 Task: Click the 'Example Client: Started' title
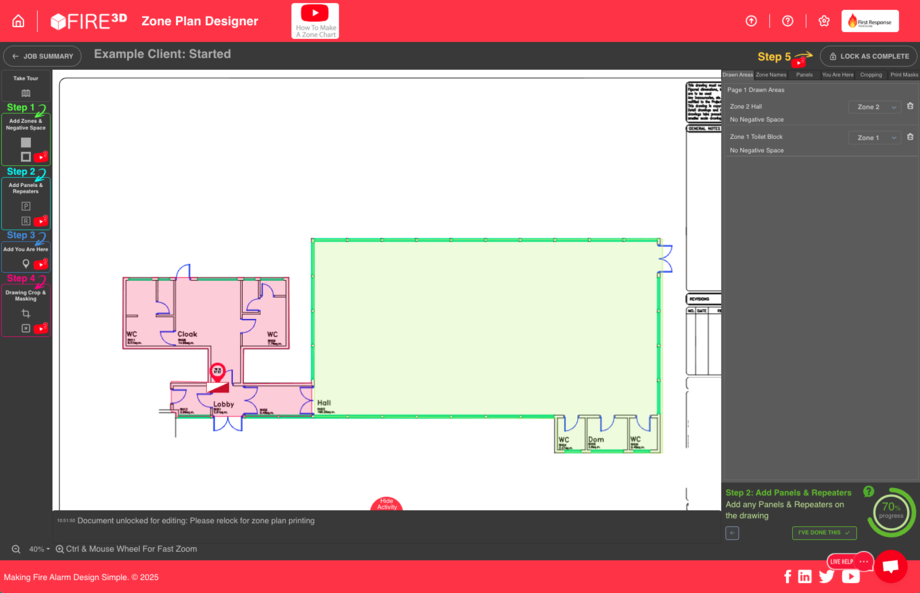click(x=163, y=54)
